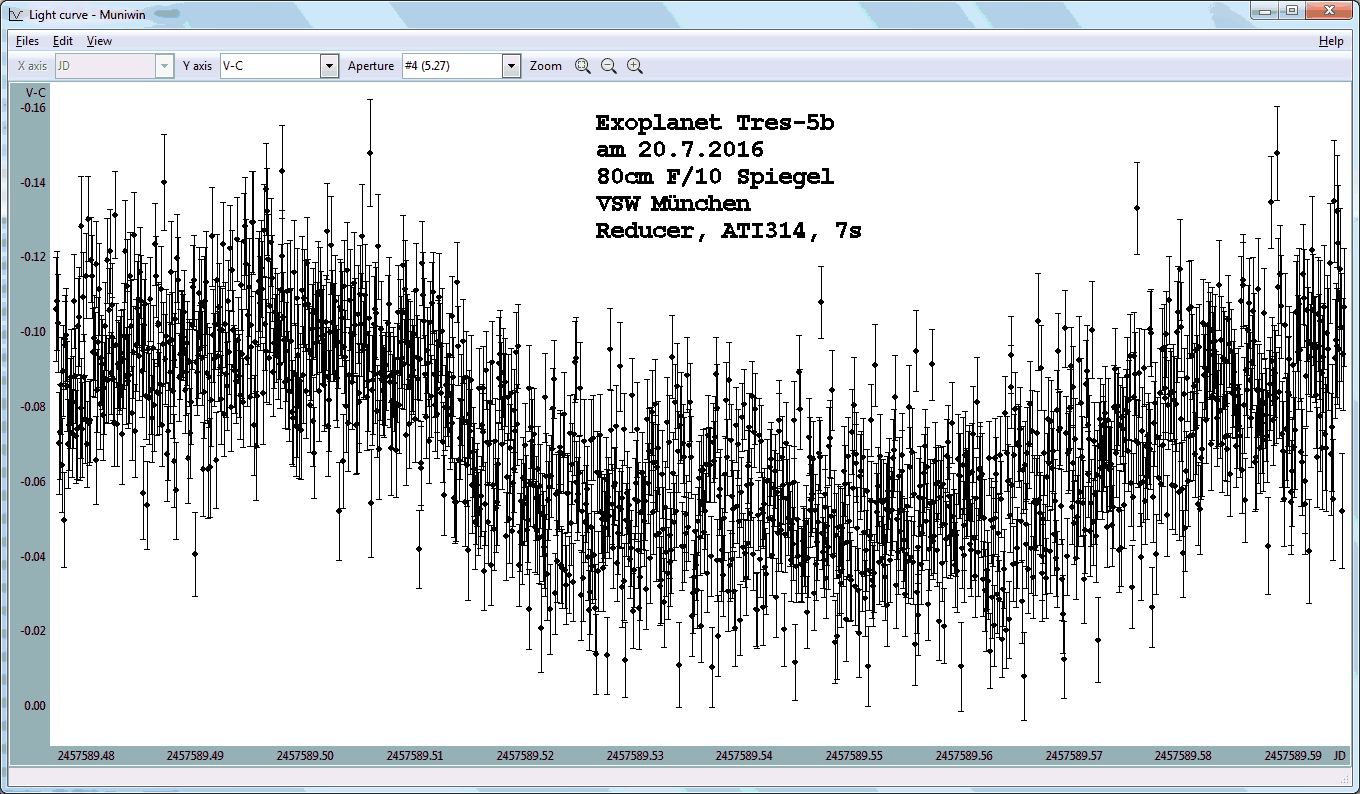1360x794 pixels.
Task: Zoom out using the minus magnifier icon
Action: (x=608, y=66)
